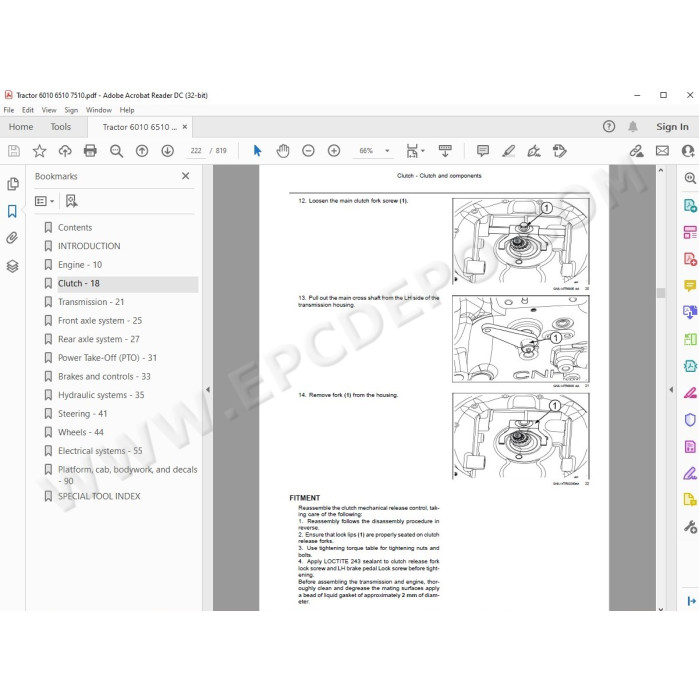Open Layers panel icon

tap(12, 266)
